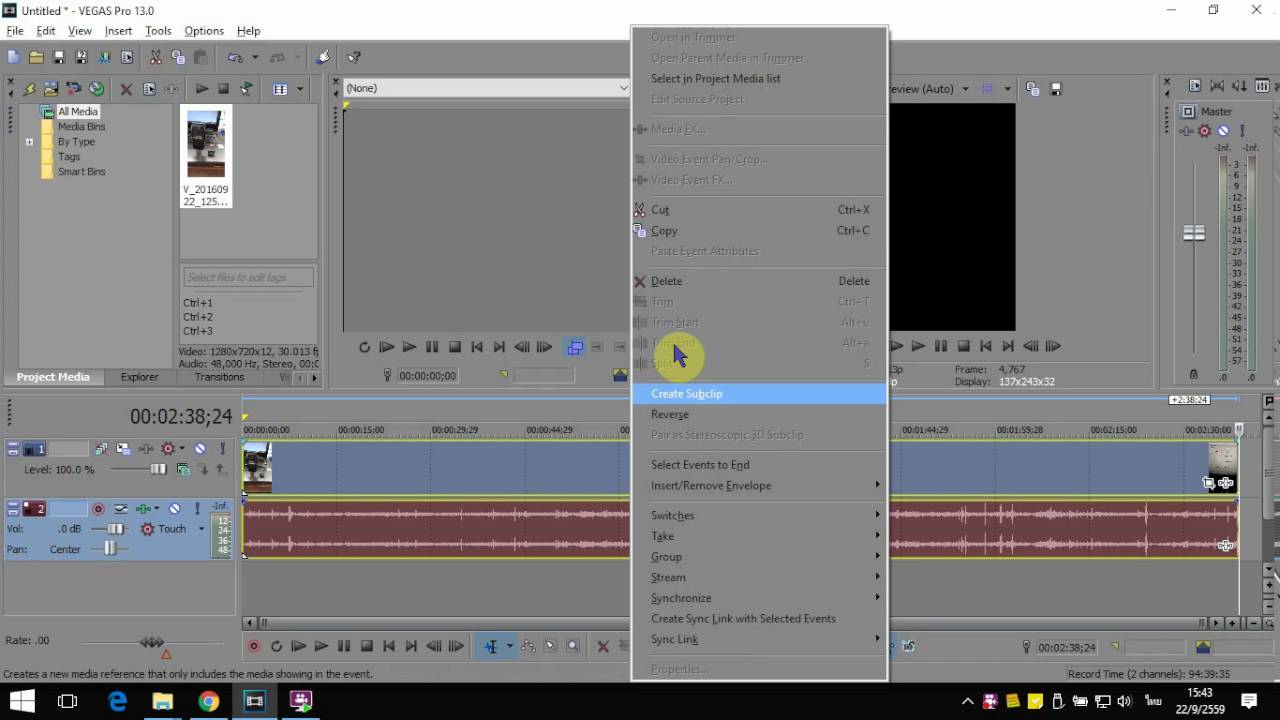Choose Reverse from context menu
This screenshot has width=1280, height=720.
(x=760, y=414)
